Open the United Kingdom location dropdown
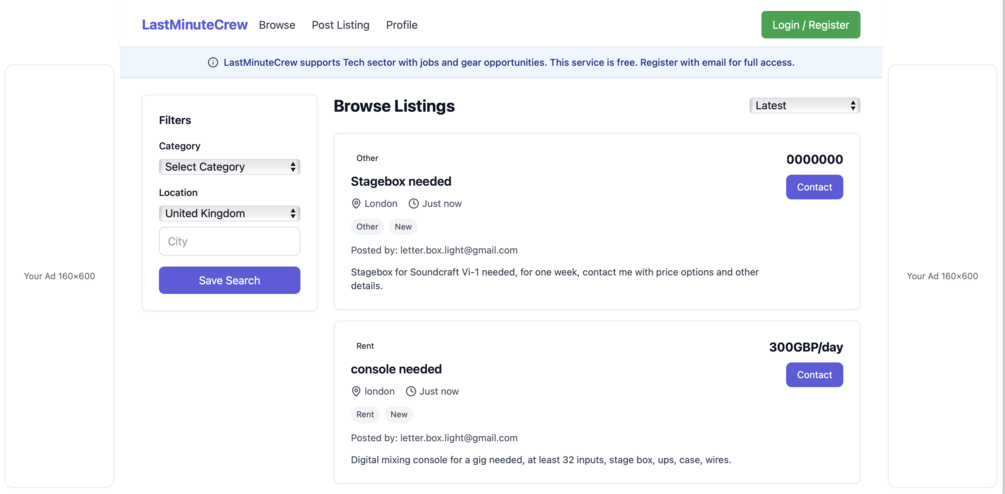The image size is (1005, 494). click(229, 213)
